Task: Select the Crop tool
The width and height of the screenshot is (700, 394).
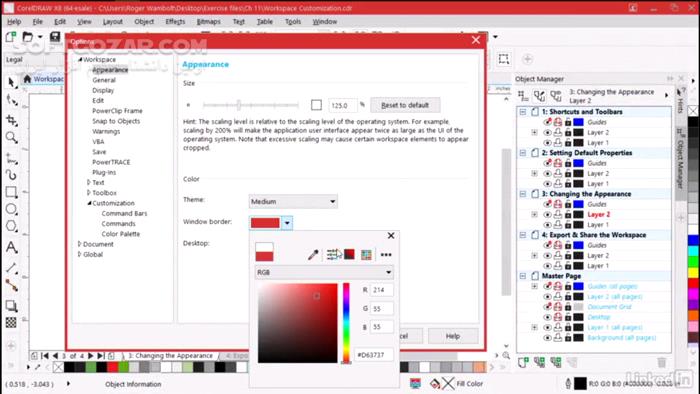Action: tap(12, 120)
